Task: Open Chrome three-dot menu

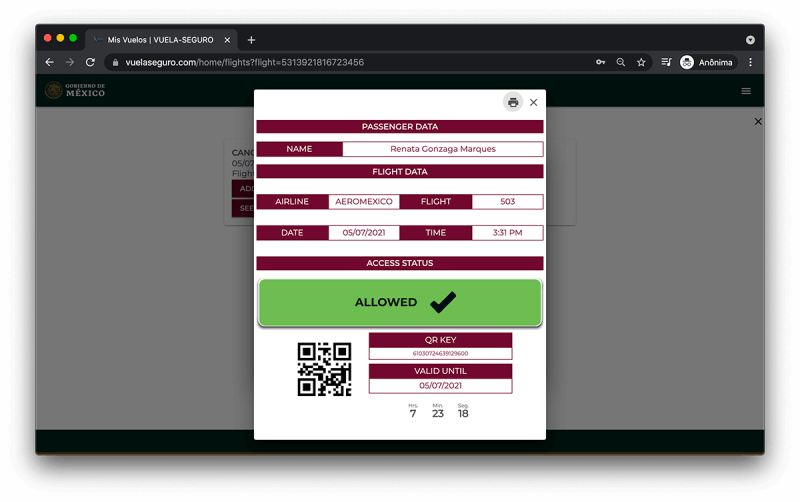Action: pyautogui.click(x=750, y=62)
